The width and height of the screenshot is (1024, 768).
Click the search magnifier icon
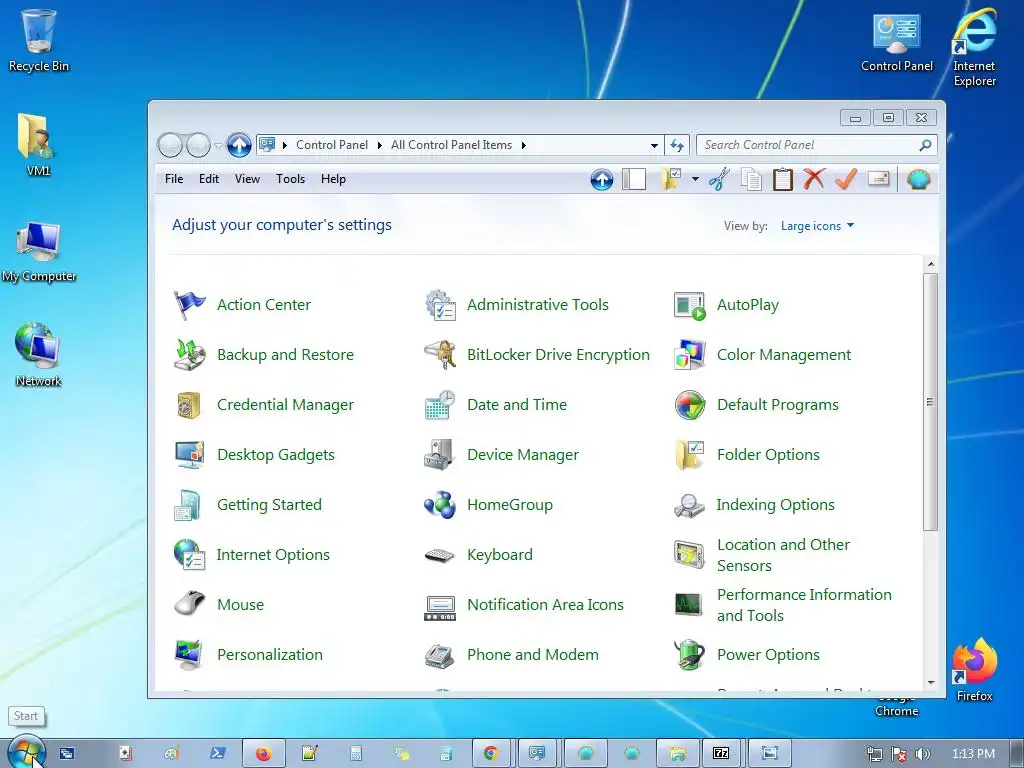(925, 145)
